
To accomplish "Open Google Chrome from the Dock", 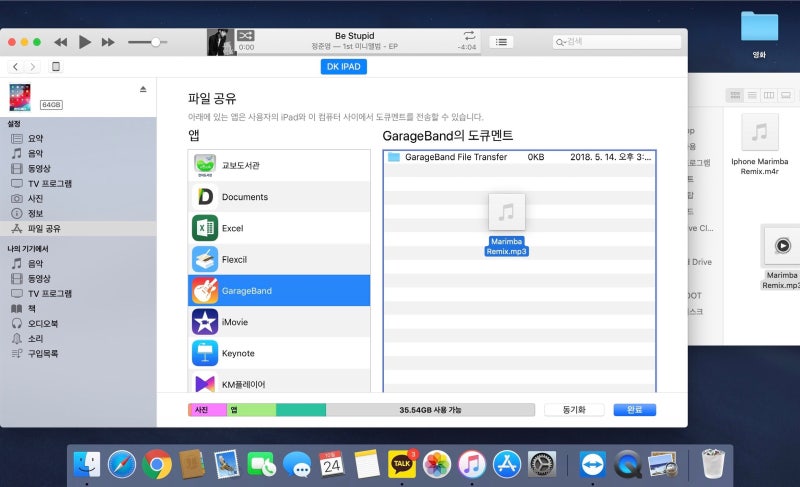I will [x=157, y=464].
